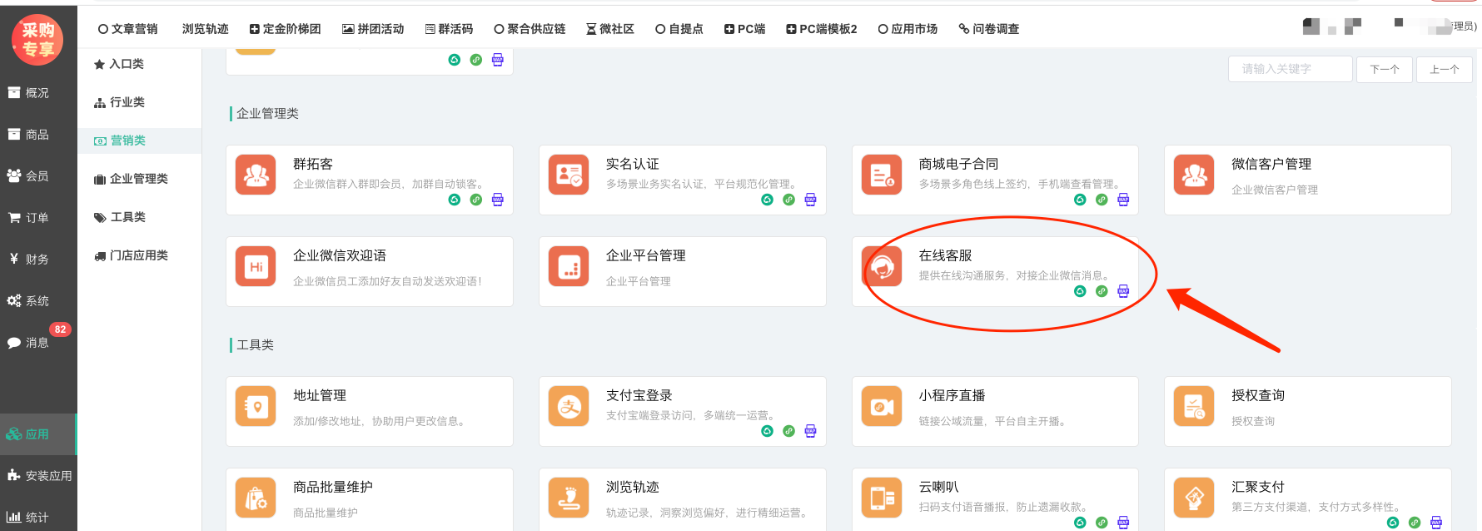Click the 在线客服 app icon
Image resolution: width=1482 pixels, height=531 pixels.
881,266
